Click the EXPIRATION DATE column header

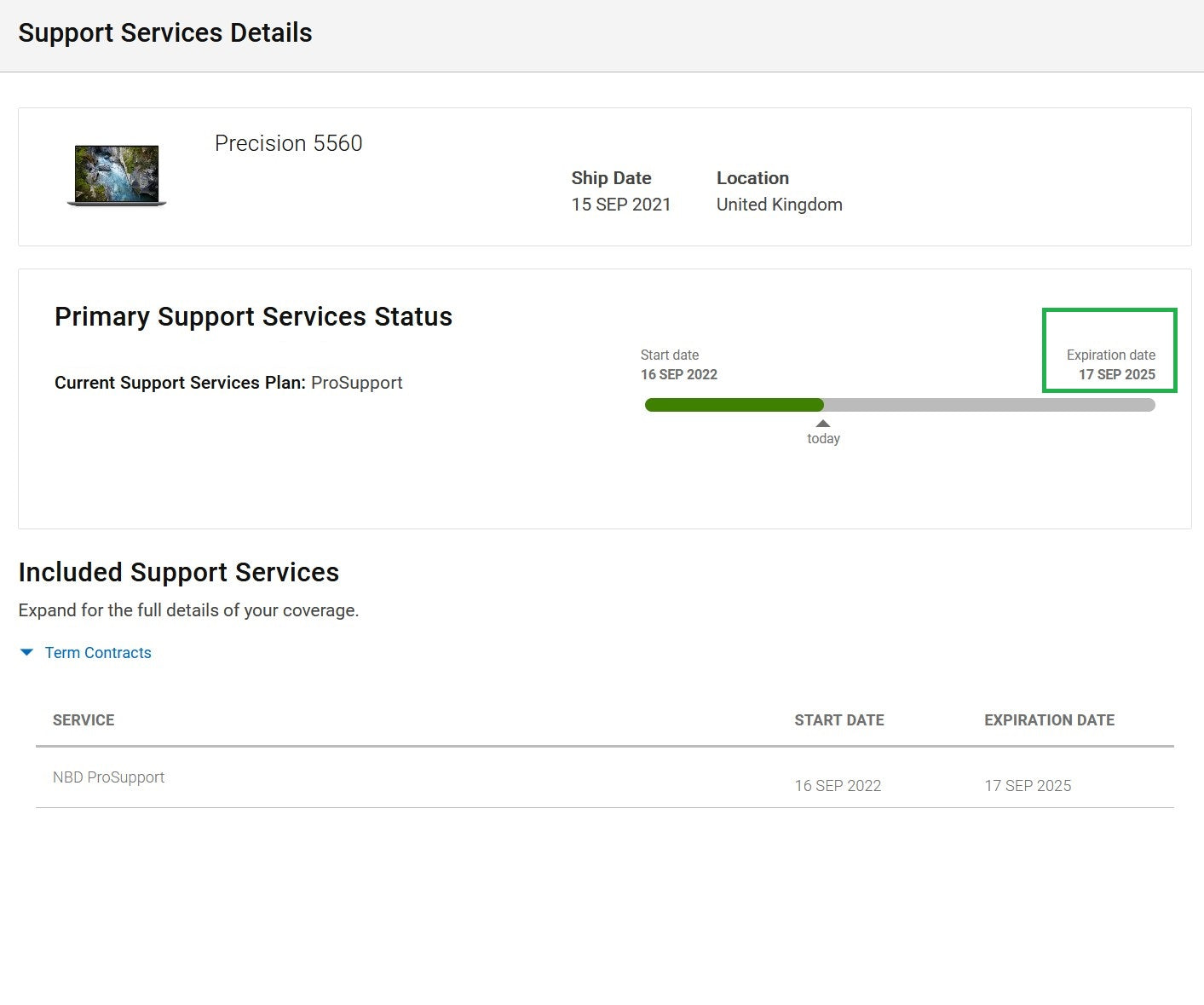[1049, 720]
